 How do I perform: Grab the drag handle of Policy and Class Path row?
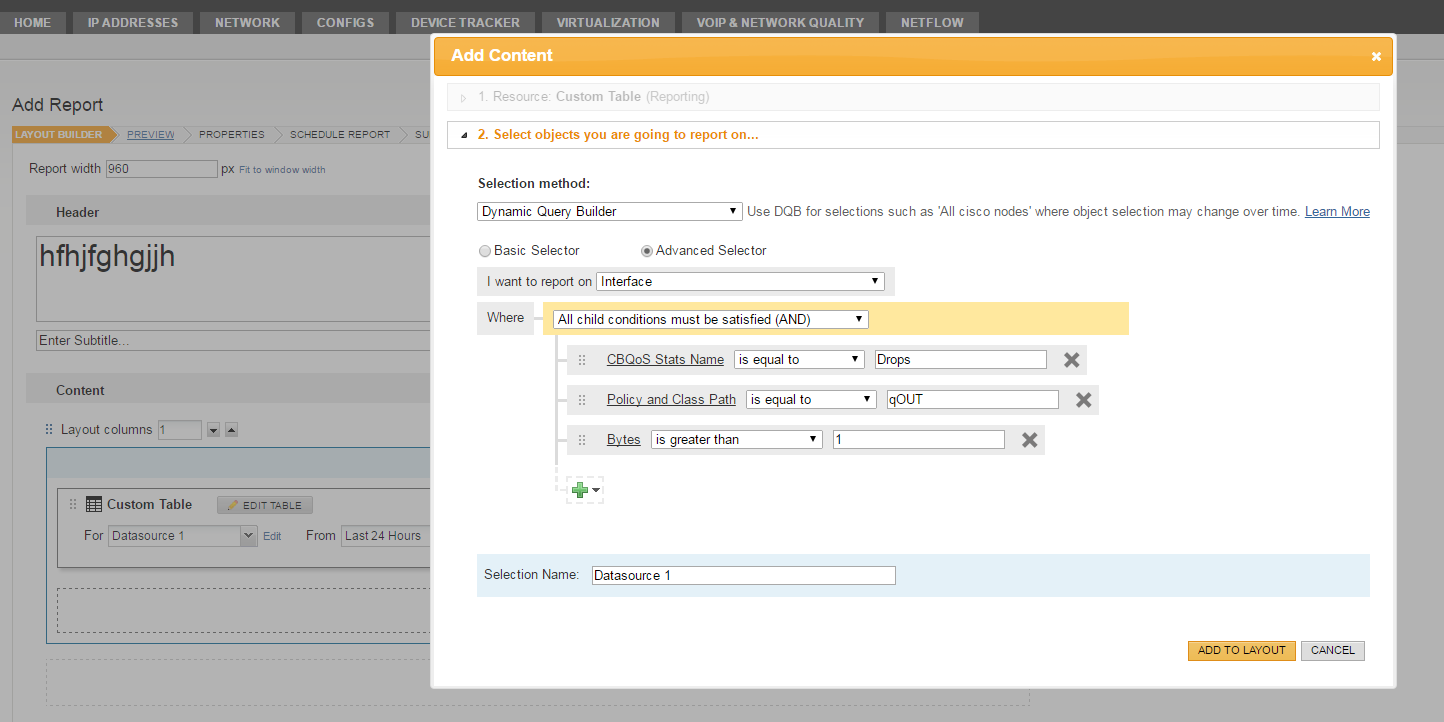pyautogui.click(x=582, y=400)
